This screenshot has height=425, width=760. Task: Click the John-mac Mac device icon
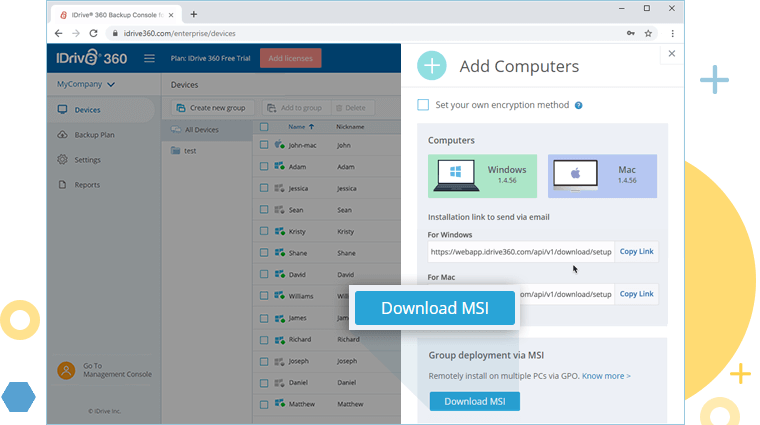[x=280, y=144]
